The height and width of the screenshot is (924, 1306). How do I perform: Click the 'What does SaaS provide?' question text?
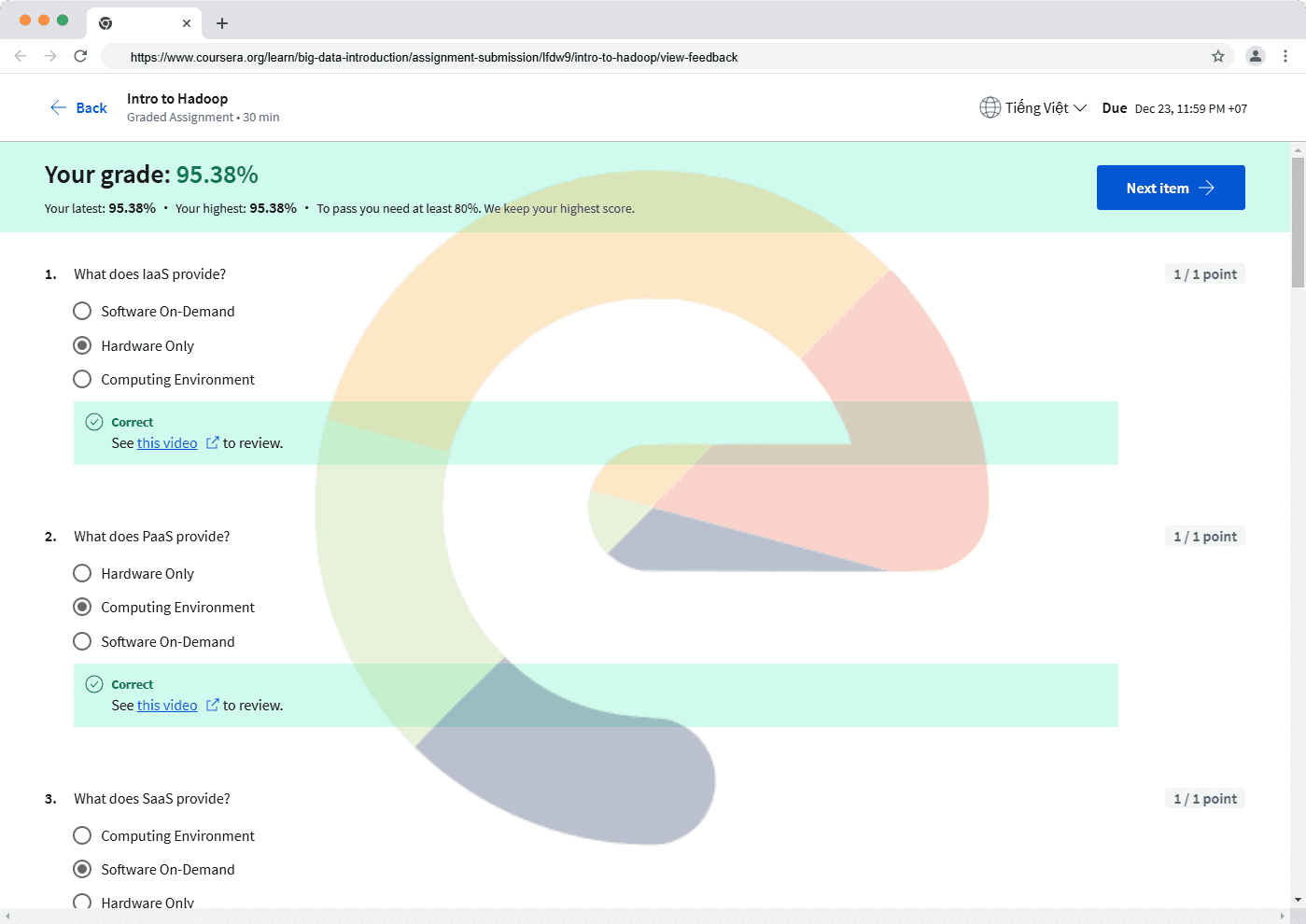click(x=152, y=799)
